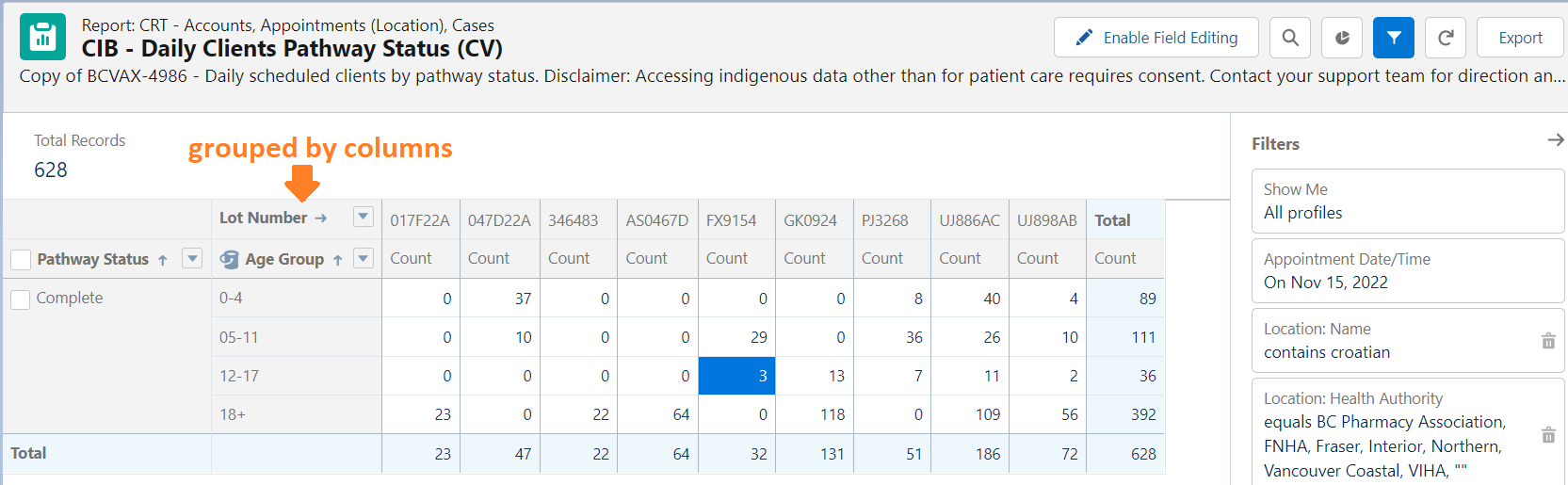Screen dimensions: 1568x485
Task: Click pencil icon in Enable Field Editing
Action: pos(1084,38)
